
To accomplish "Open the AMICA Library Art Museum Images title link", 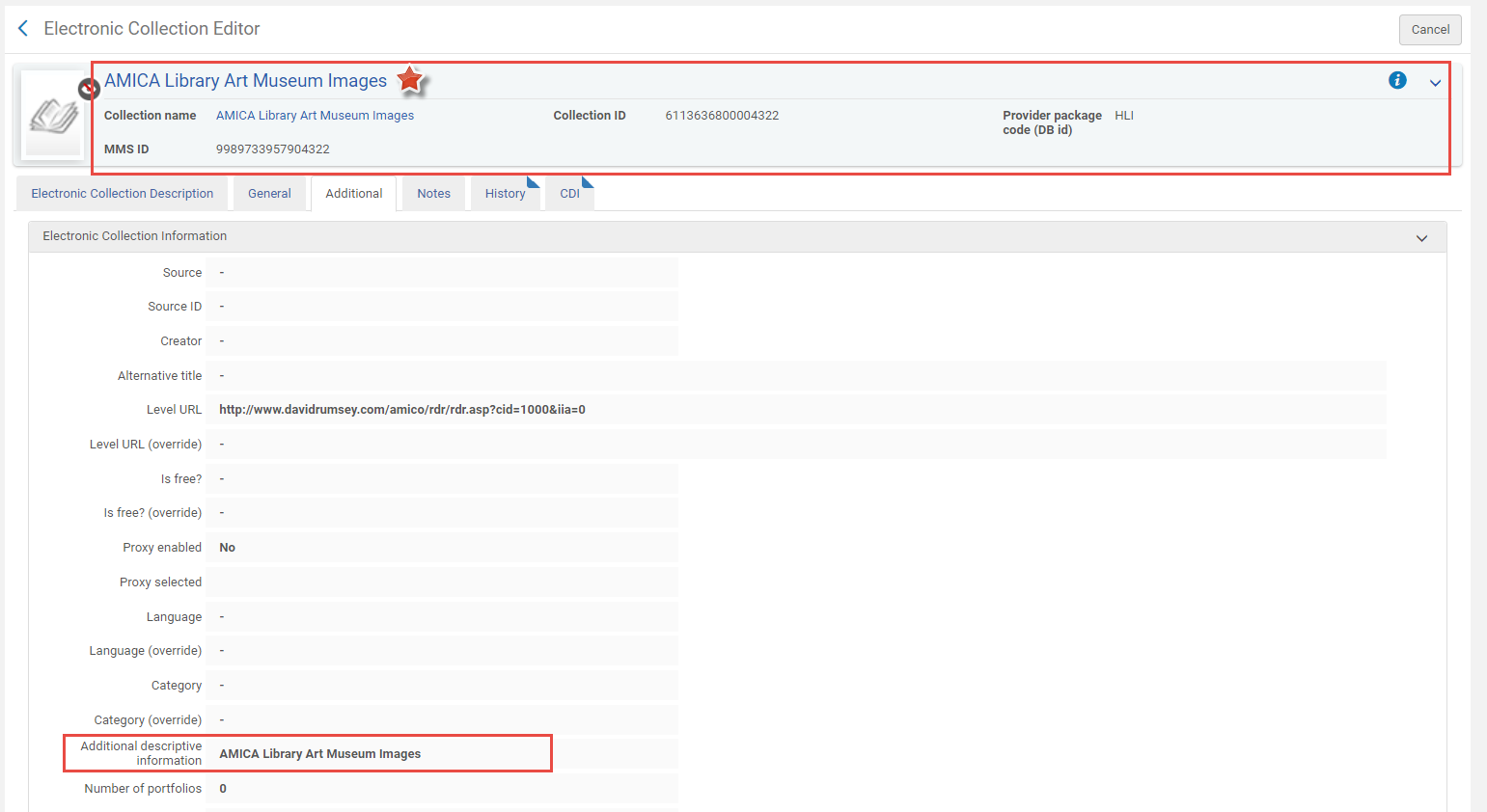I will (246, 81).
